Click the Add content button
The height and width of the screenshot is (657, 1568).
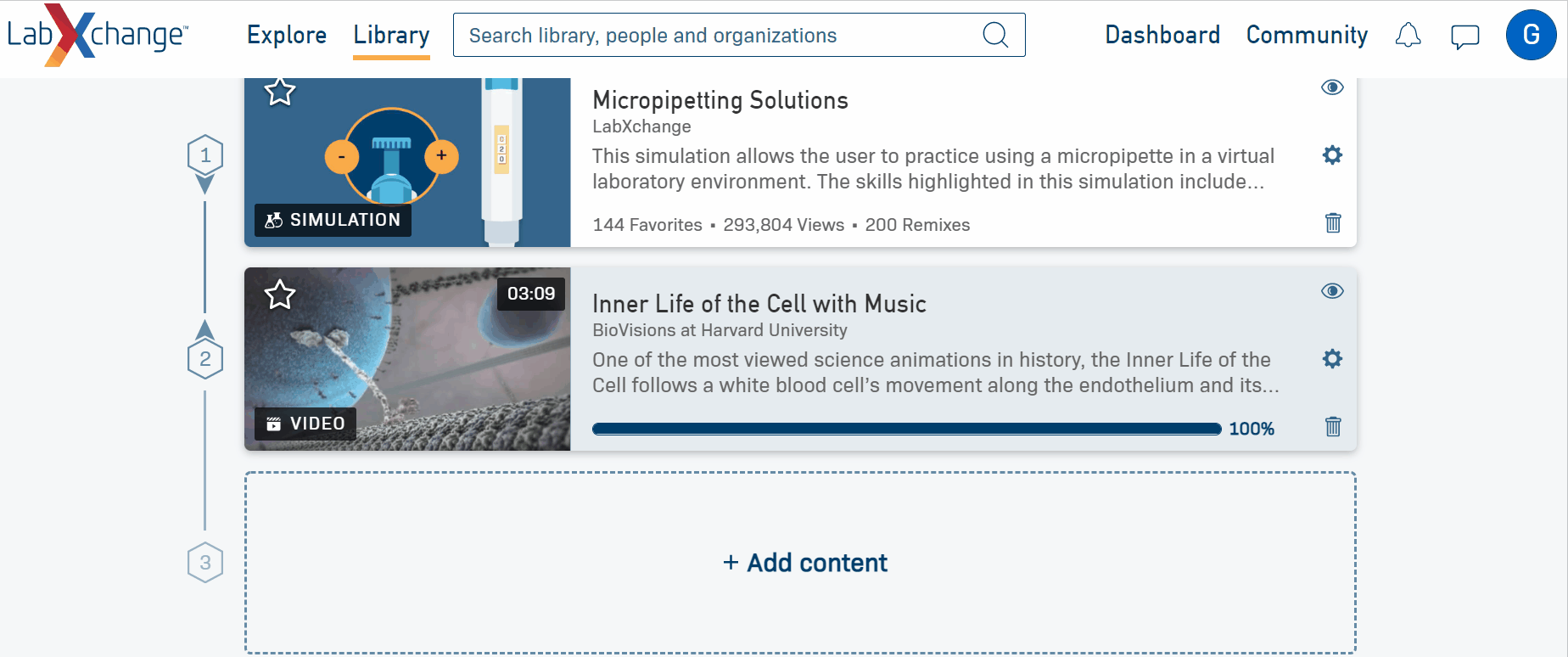coord(804,563)
